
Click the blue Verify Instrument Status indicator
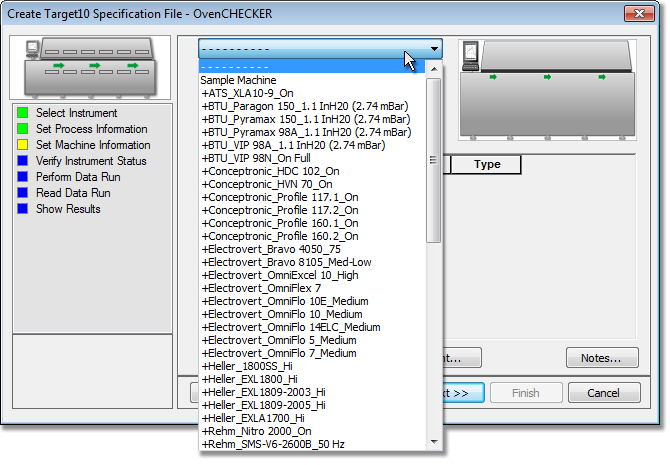[x=23, y=161]
